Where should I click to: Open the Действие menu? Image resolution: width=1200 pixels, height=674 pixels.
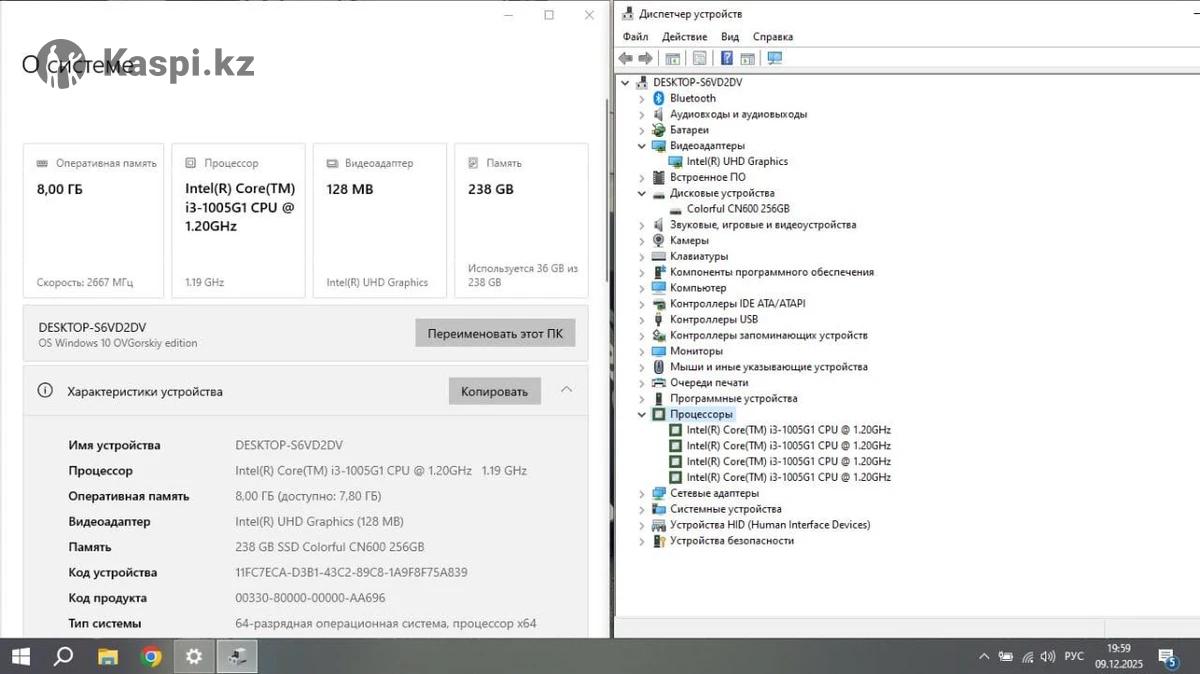pyautogui.click(x=684, y=37)
